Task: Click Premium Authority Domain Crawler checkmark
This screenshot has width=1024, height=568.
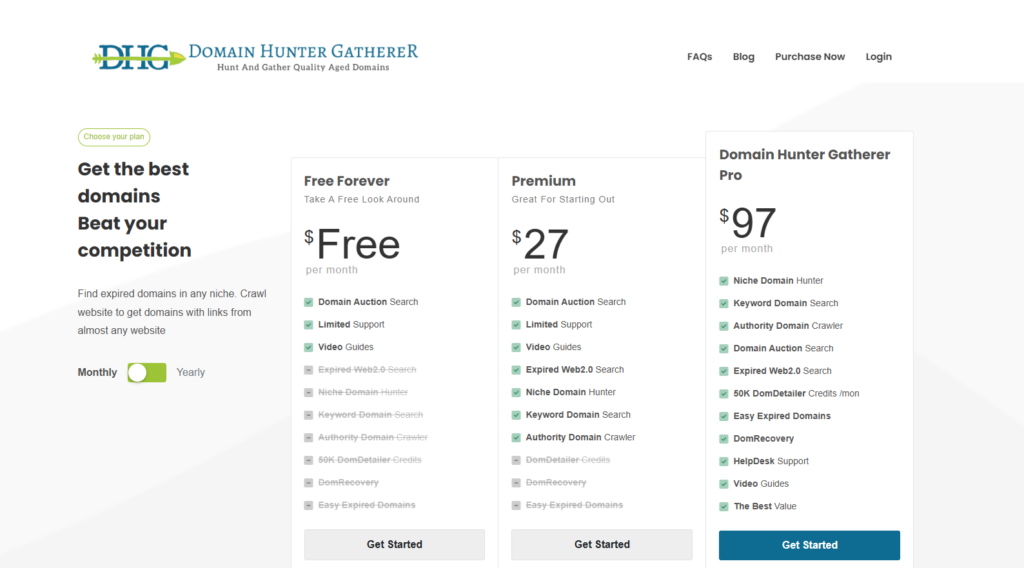Action: click(x=516, y=437)
